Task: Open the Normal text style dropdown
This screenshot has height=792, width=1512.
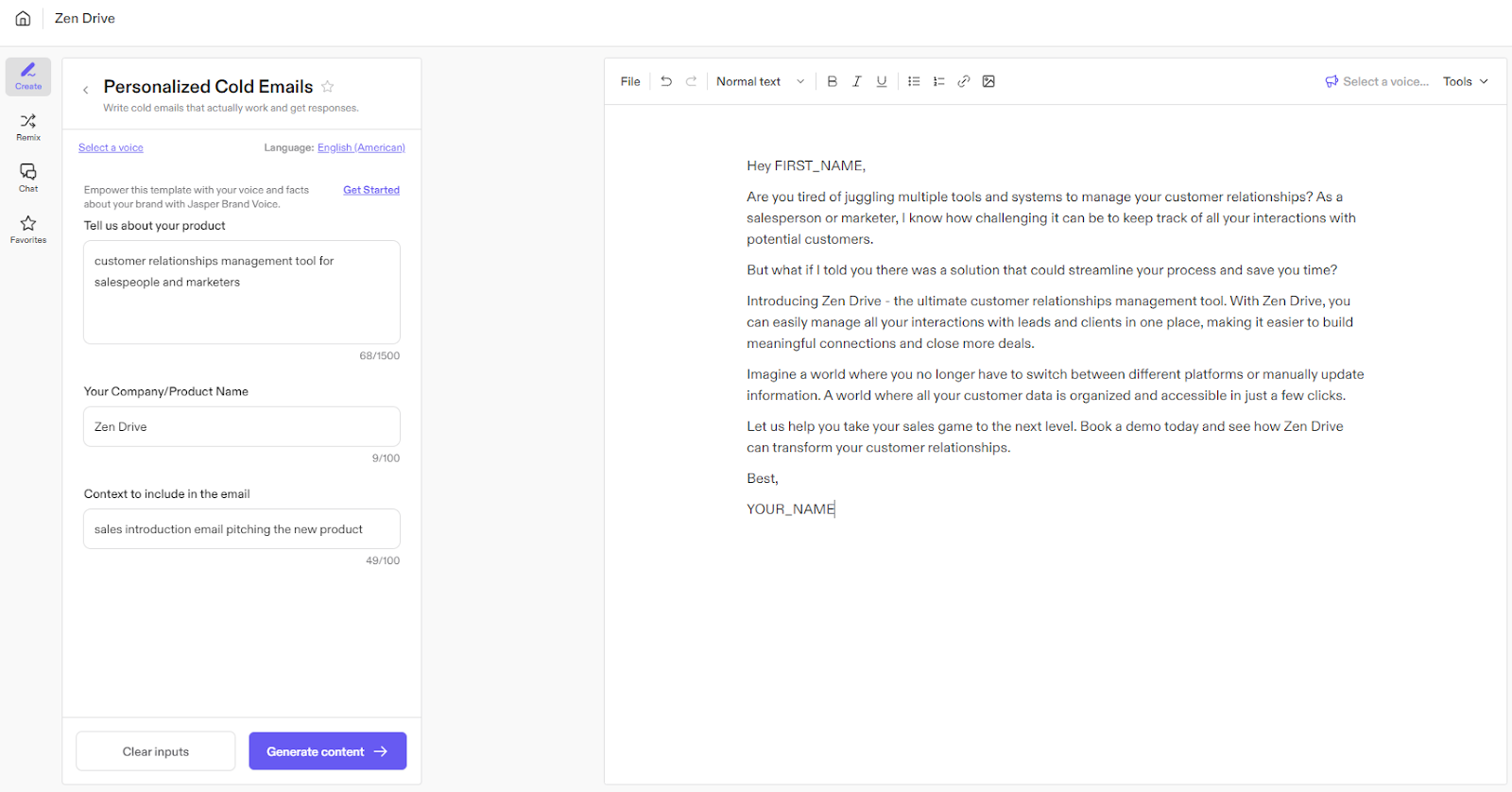Action: (761, 81)
